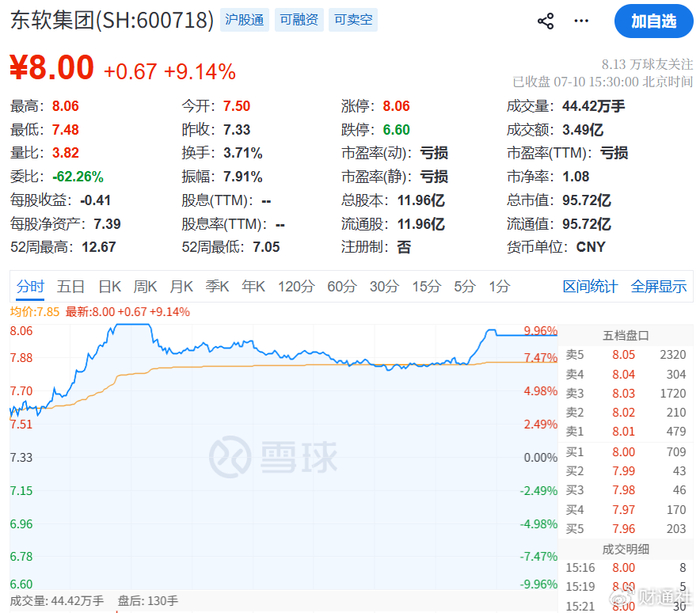
Task: Select the 5分 chart tab
Action: (x=465, y=286)
